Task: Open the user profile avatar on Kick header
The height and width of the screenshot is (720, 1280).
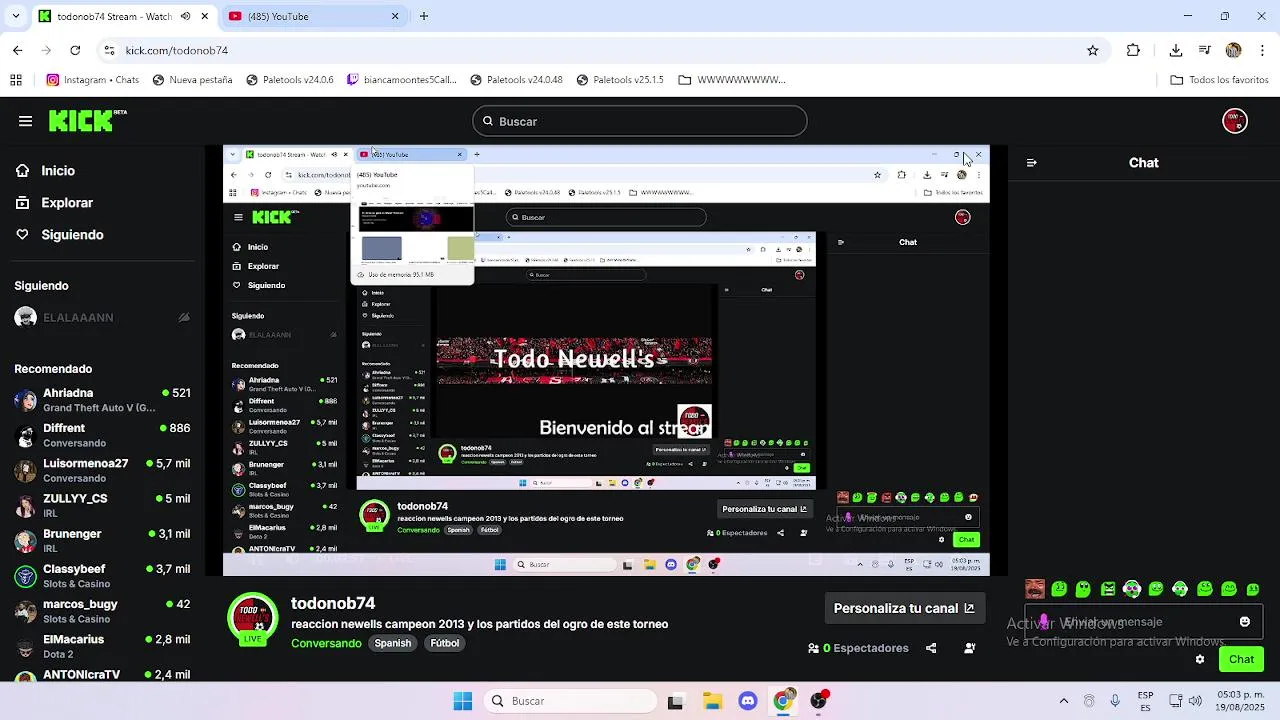Action: (x=1235, y=121)
